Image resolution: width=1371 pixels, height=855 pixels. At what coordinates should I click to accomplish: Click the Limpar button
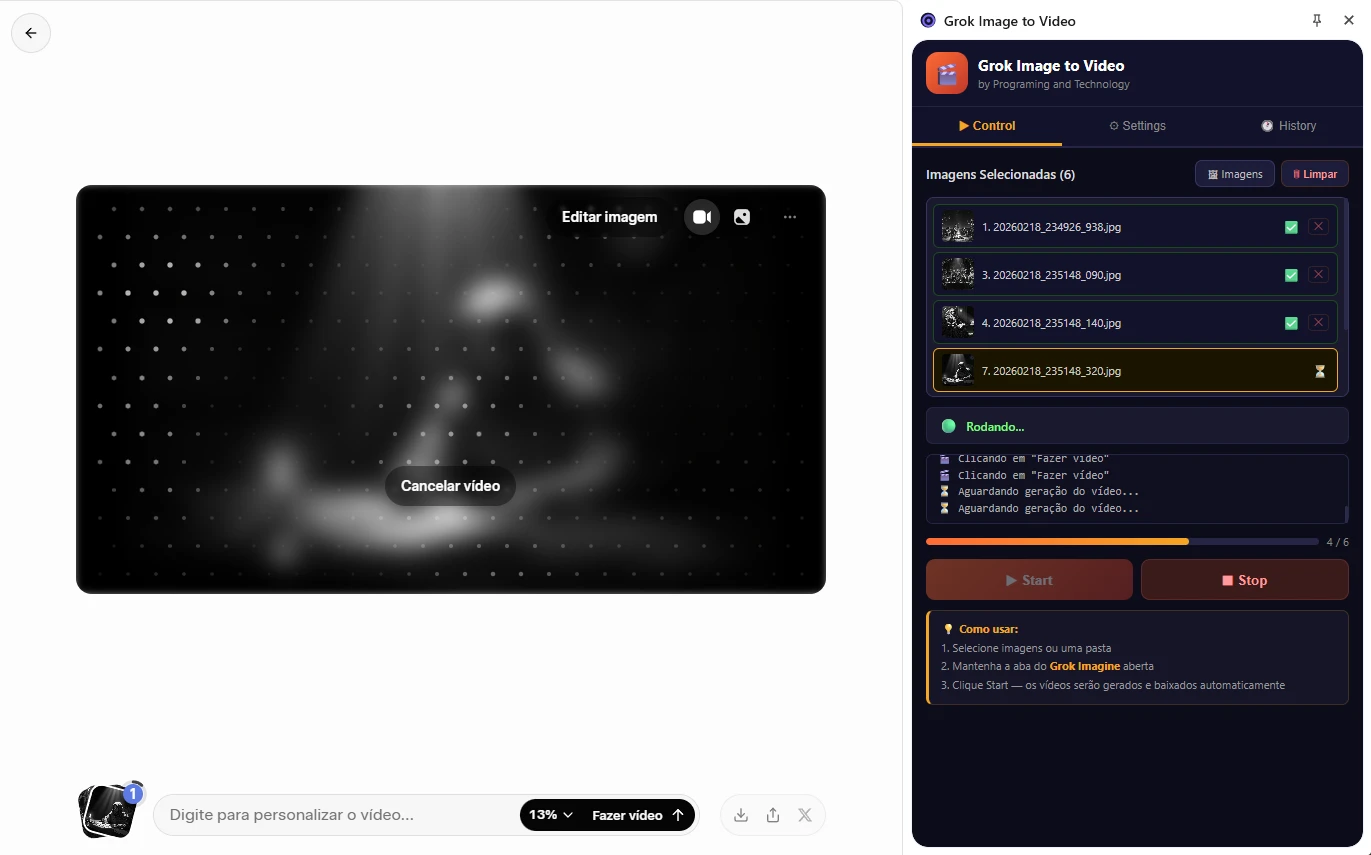click(1314, 174)
